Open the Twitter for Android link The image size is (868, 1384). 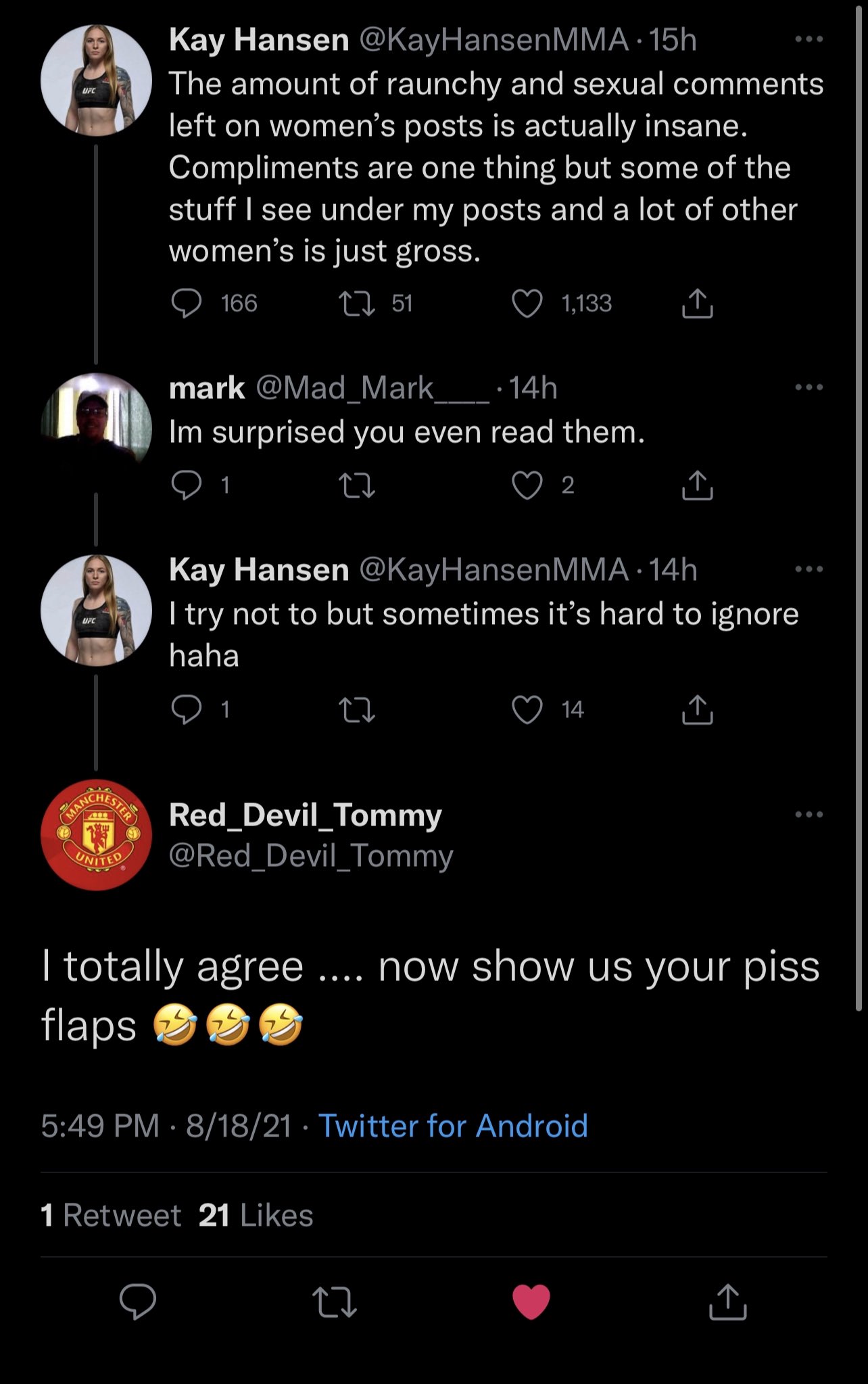452,1126
